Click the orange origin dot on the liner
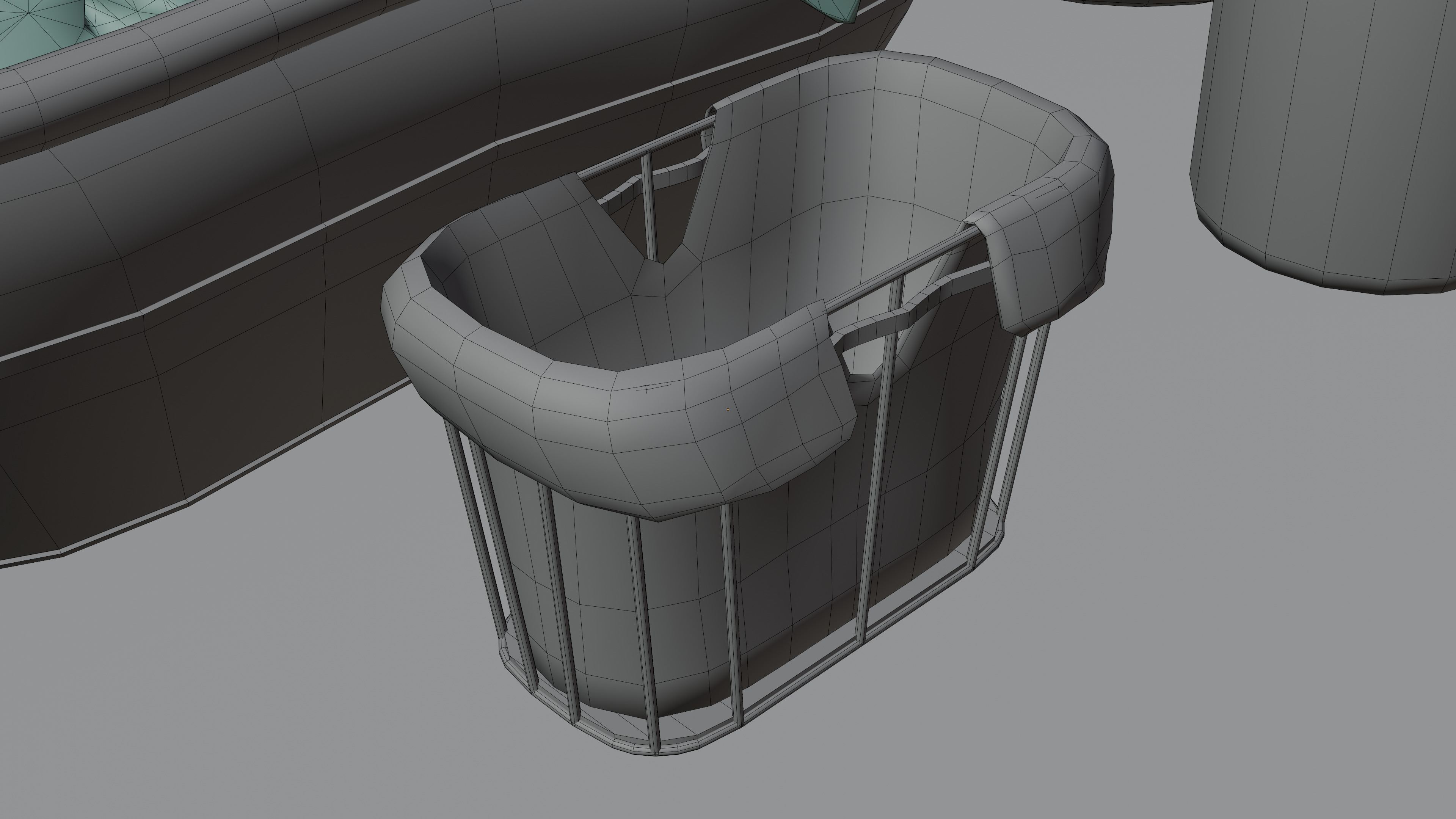The width and height of the screenshot is (1456, 819). (728, 409)
